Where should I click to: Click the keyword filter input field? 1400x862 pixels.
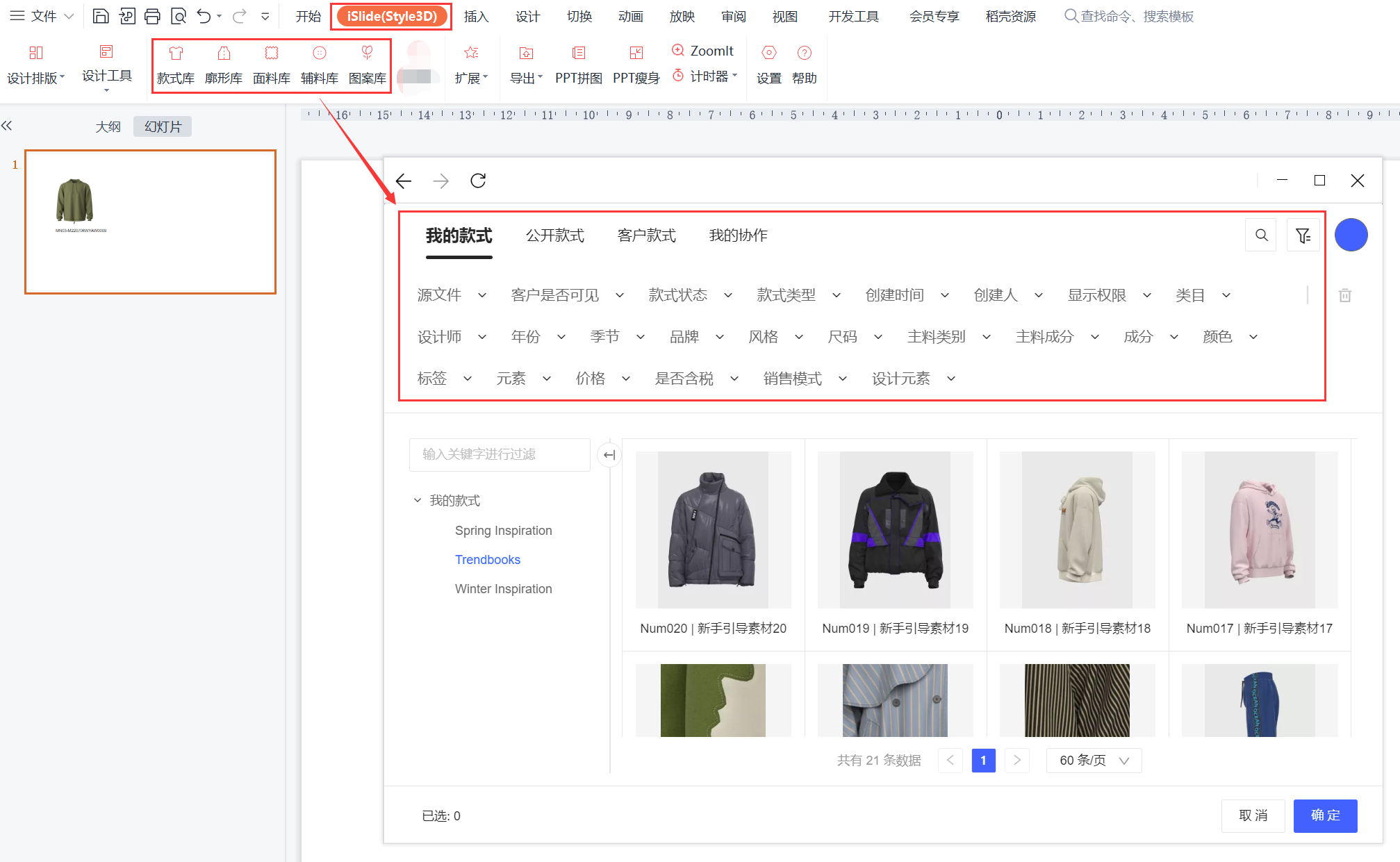point(500,454)
